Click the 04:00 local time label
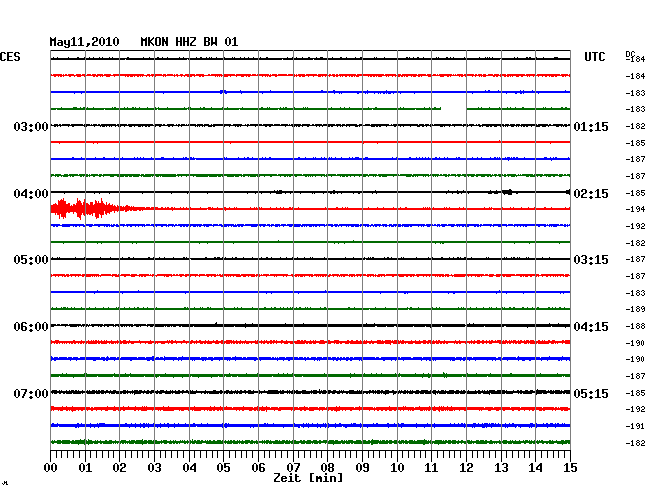Viewport: 650px width, 494px height. [x=31, y=194]
